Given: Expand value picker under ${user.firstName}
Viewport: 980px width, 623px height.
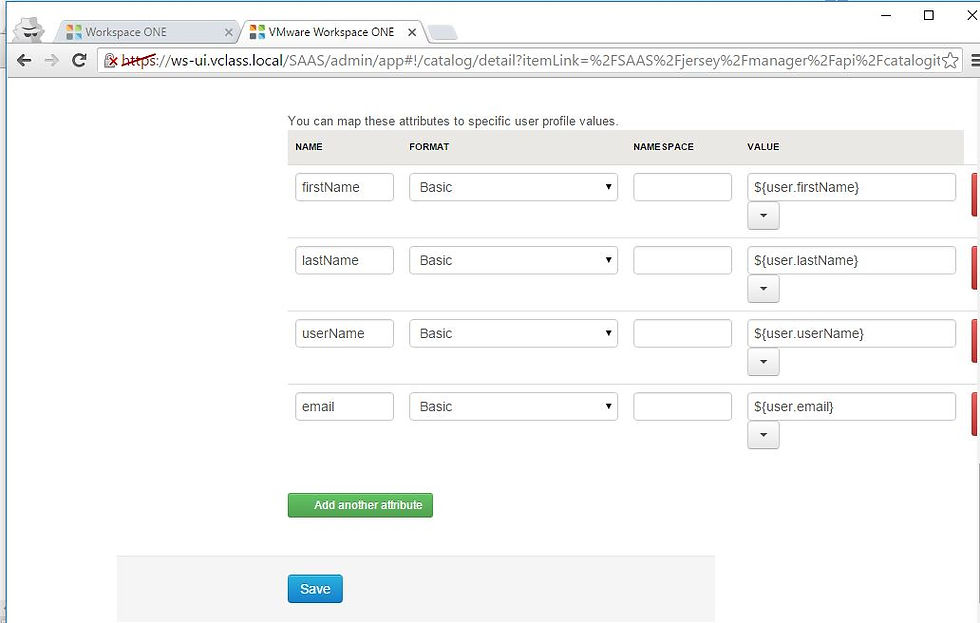Looking at the screenshot, I should [x=763, y=216].
